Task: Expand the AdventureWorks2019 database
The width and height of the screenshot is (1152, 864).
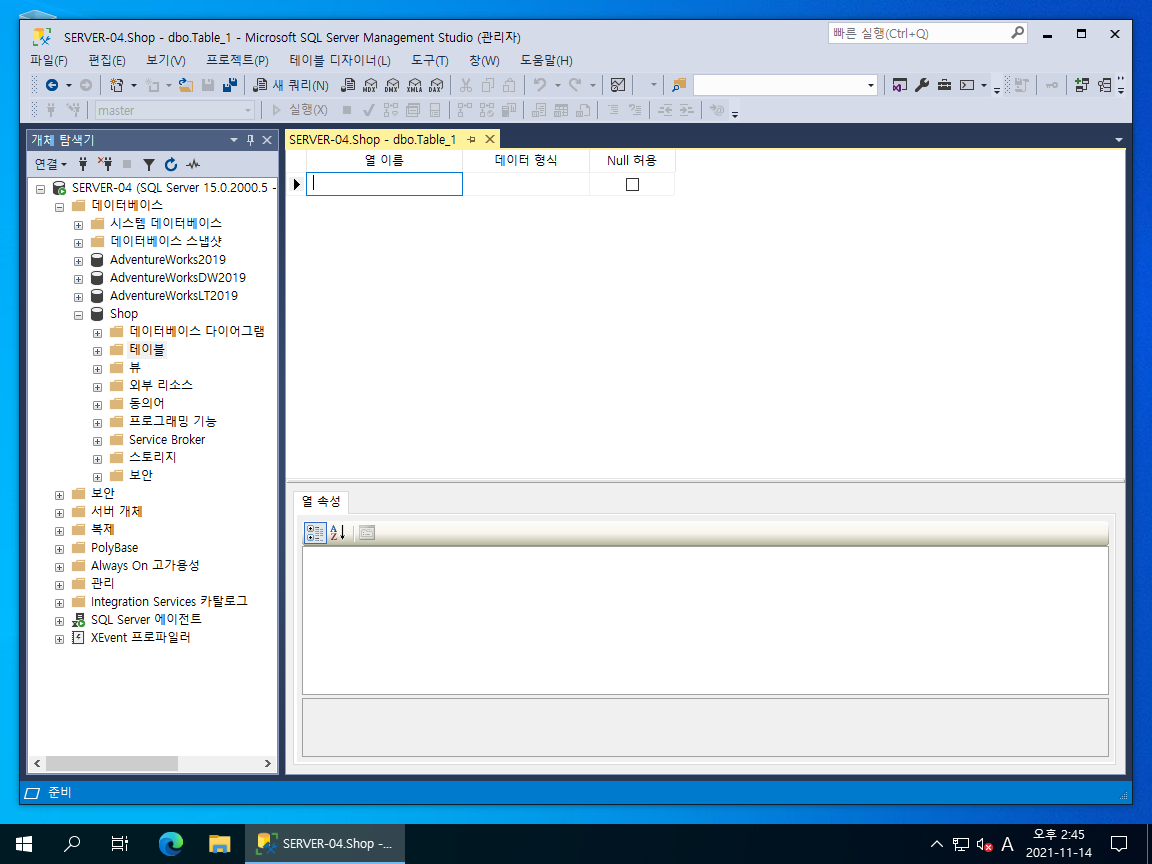Action: [79, 261]
